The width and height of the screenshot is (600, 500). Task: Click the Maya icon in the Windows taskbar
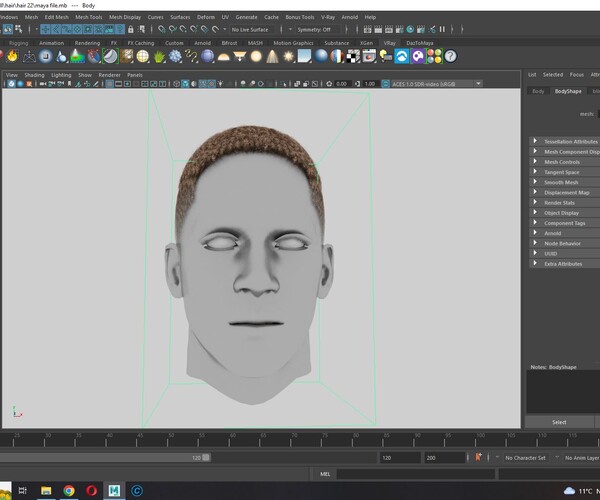point(114,490)
